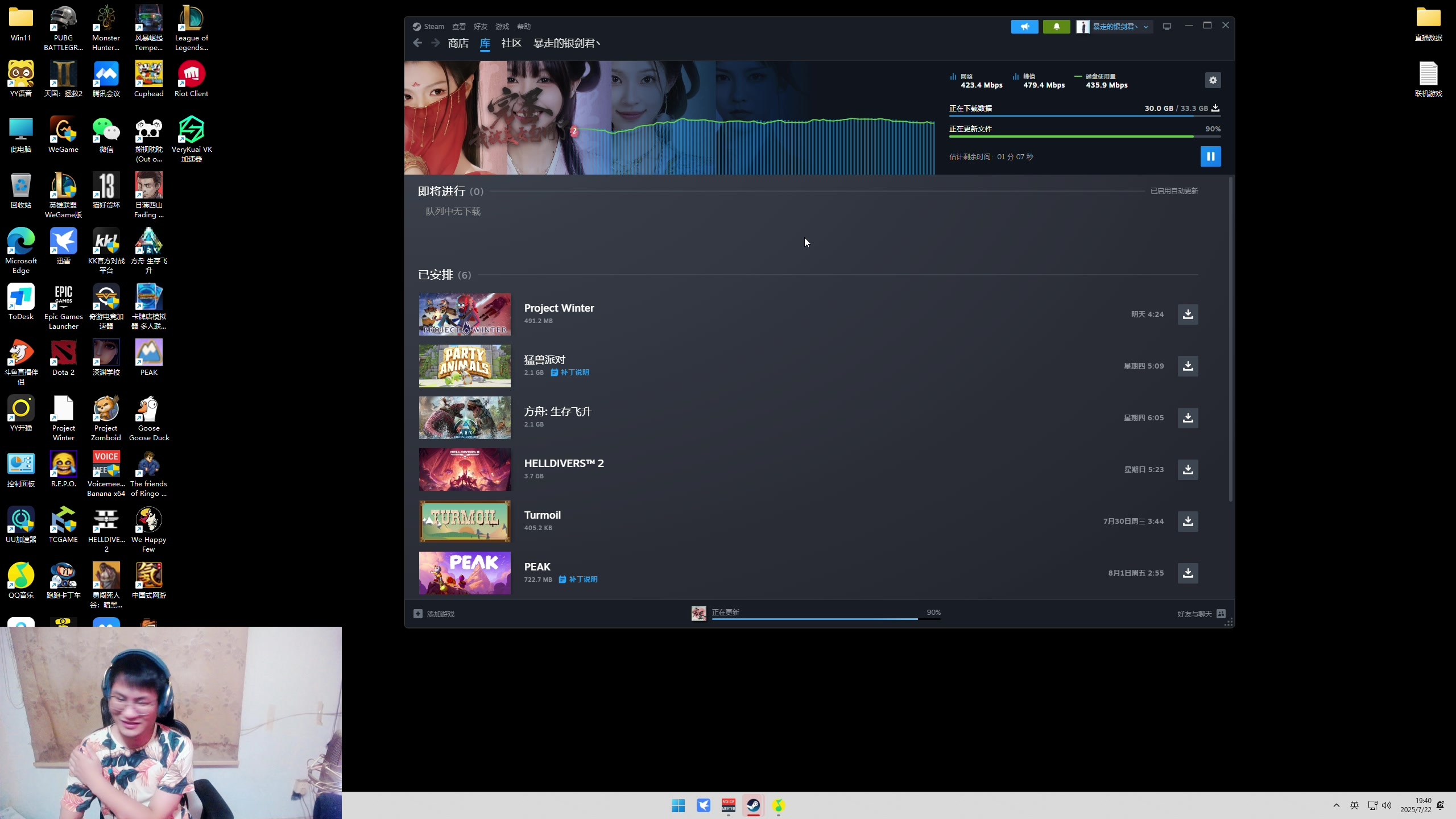The width and height of the screenshot is (1456, 819).
Task: Switch the 英 input method indicator
Action: [1354, 805]
